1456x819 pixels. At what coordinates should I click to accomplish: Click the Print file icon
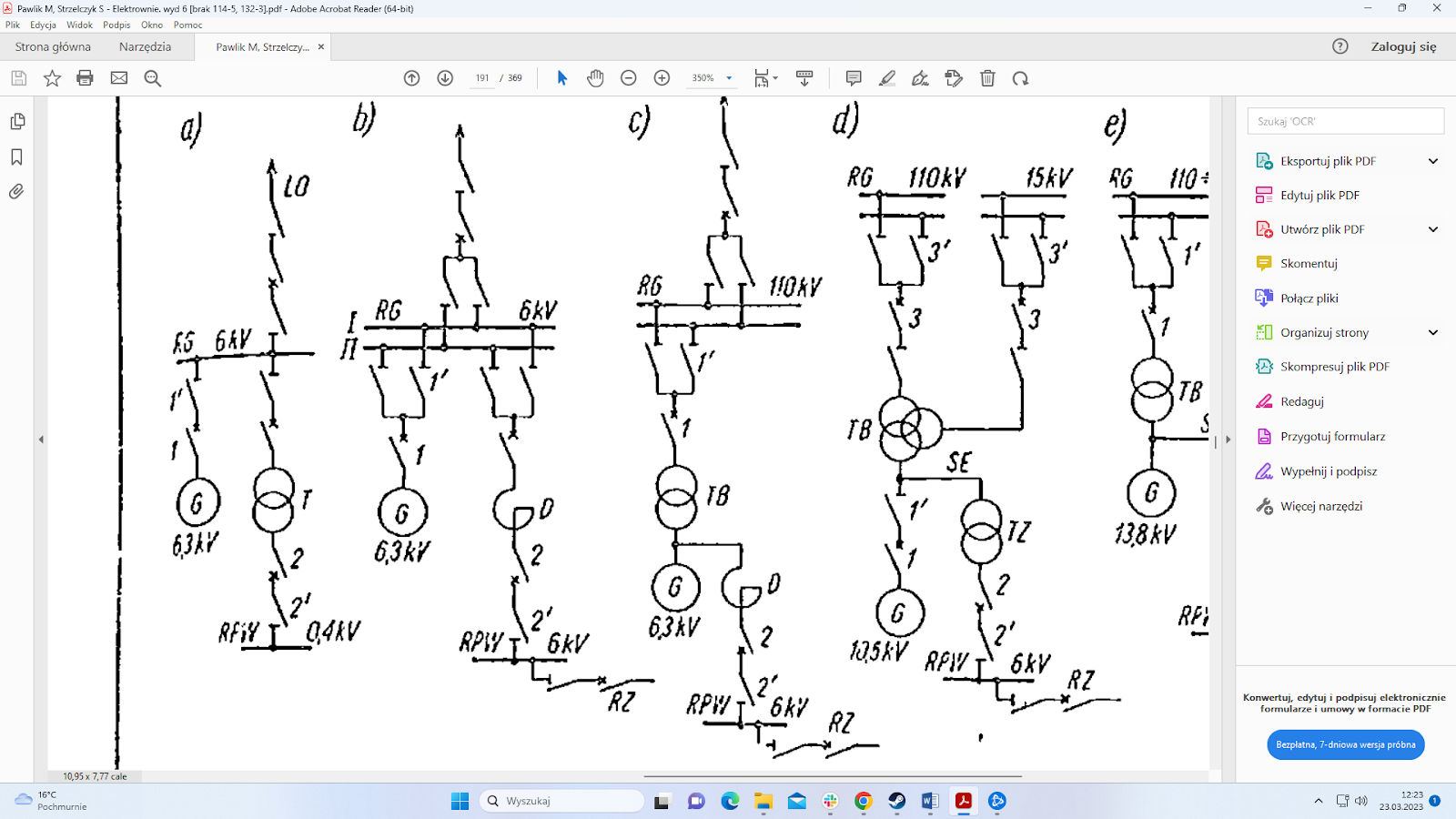(85, 78)
